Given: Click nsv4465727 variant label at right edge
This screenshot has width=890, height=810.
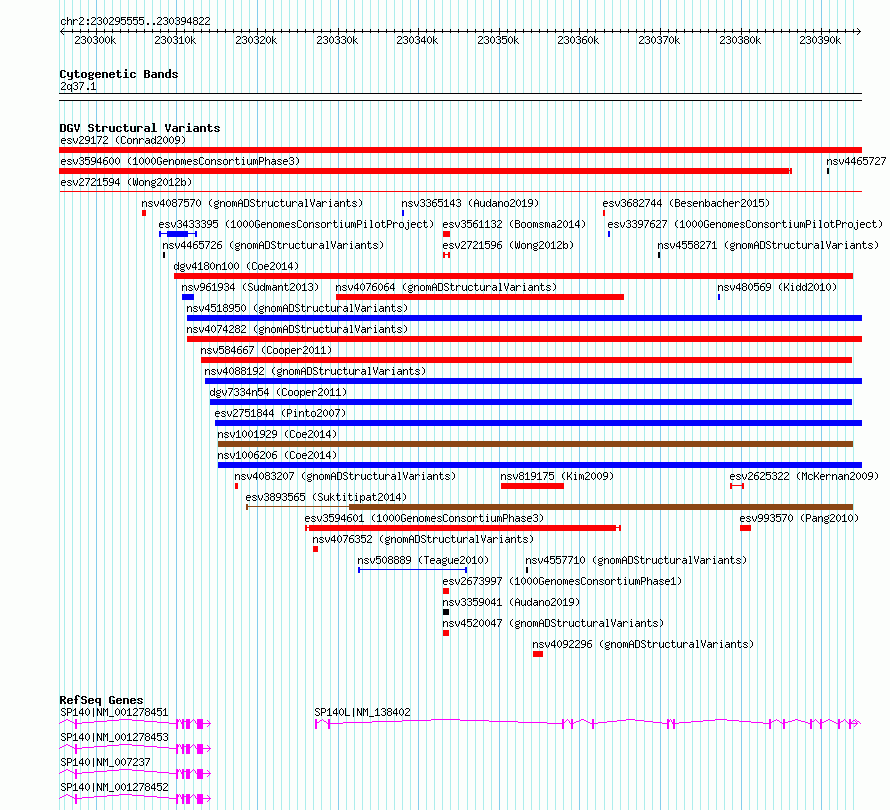Looking at the screenshot, I should pos(856,161).
